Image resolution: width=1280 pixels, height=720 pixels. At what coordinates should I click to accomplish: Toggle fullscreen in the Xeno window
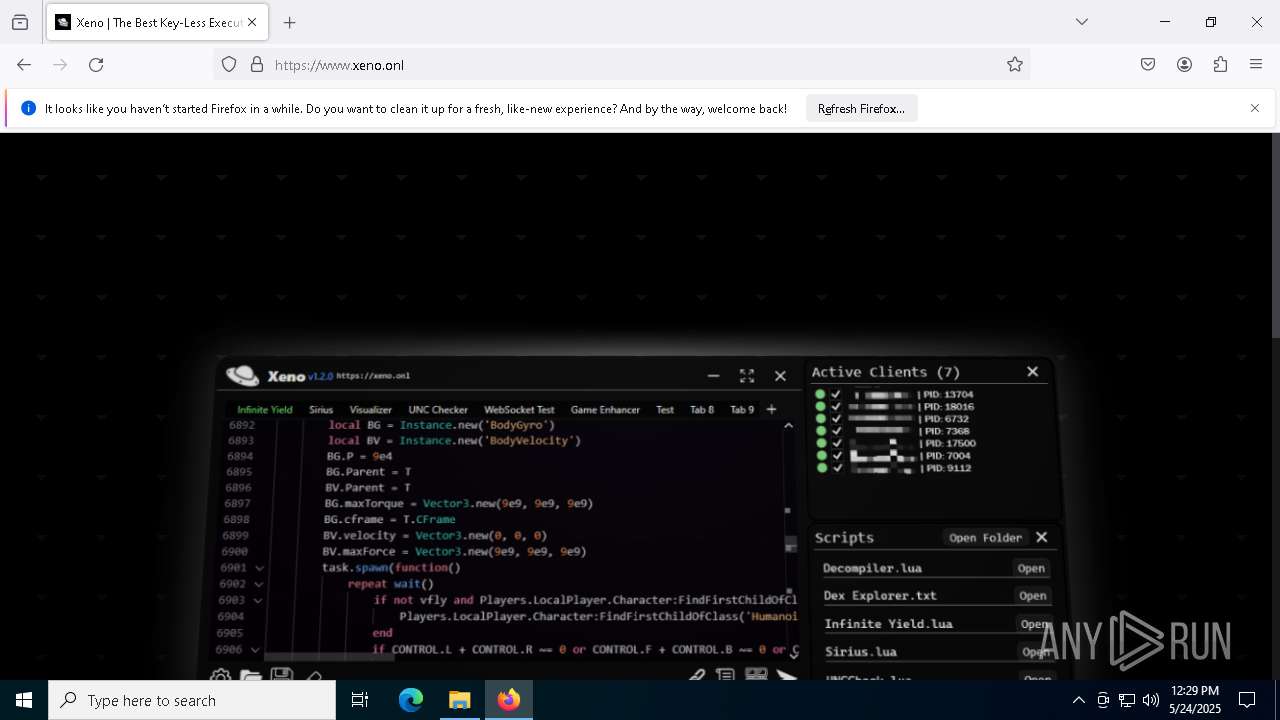(747, 376)
